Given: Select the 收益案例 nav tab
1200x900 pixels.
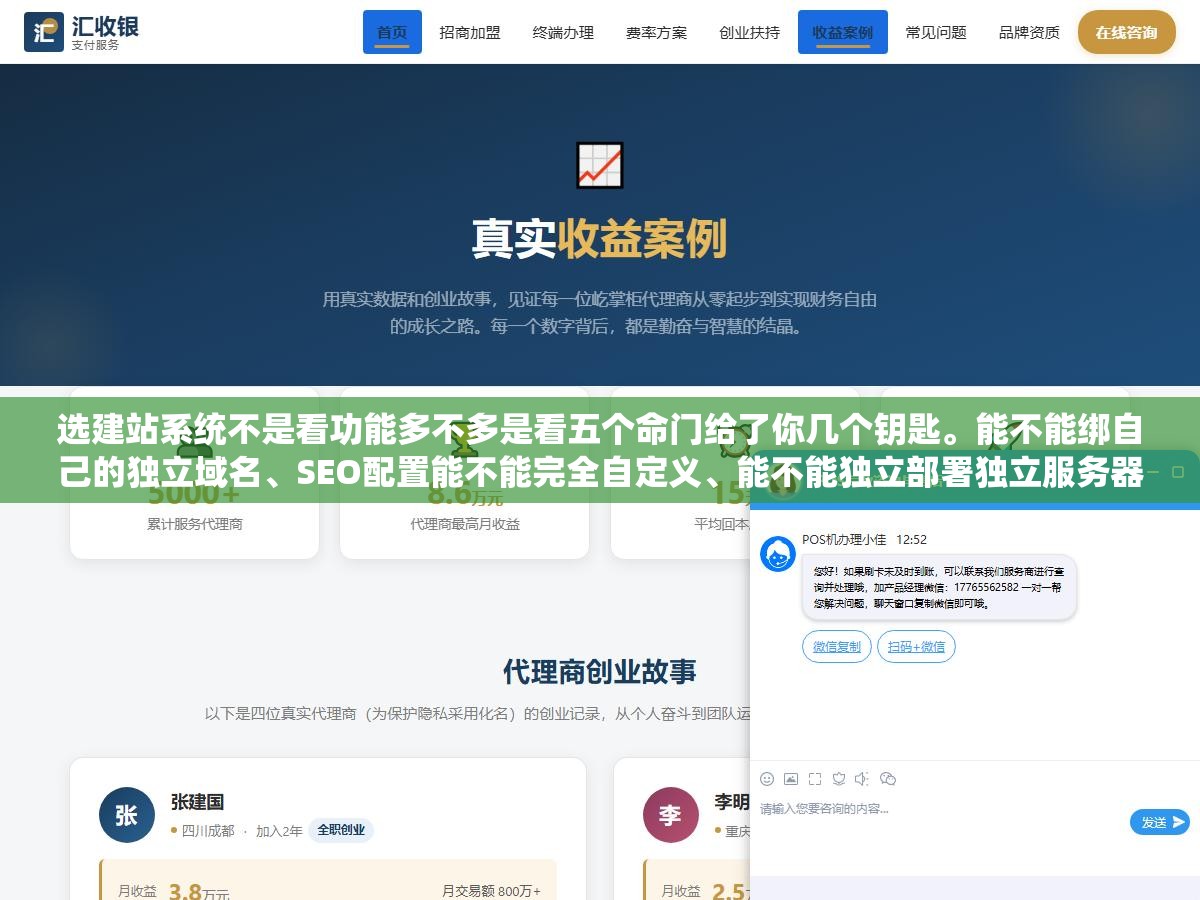Looking at the screenshot, I should pos(843,32).
